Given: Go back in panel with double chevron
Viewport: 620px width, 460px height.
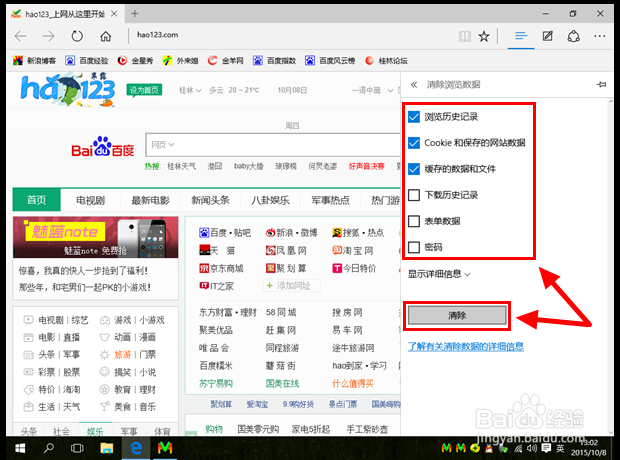Looking at the screenshot, I should (414, 85).
